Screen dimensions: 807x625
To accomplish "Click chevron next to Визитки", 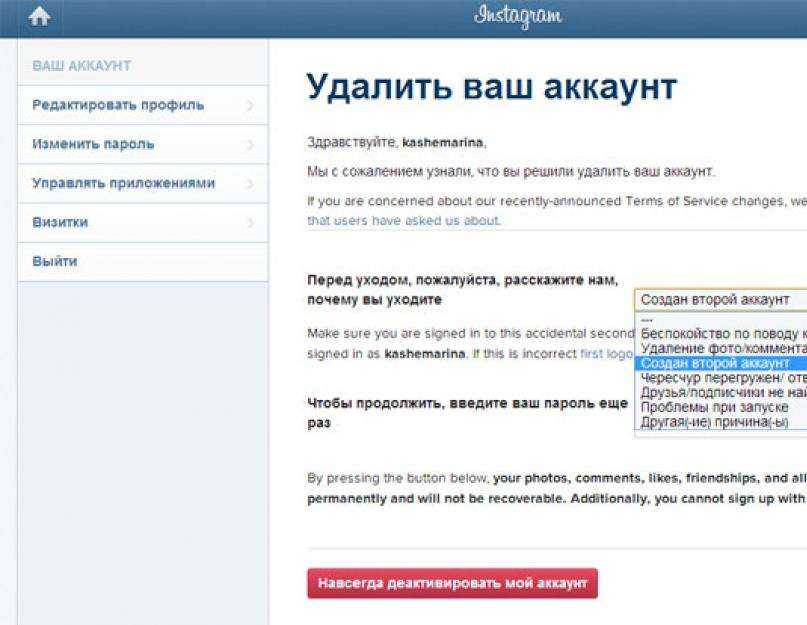I will click(x=250, y=223).
